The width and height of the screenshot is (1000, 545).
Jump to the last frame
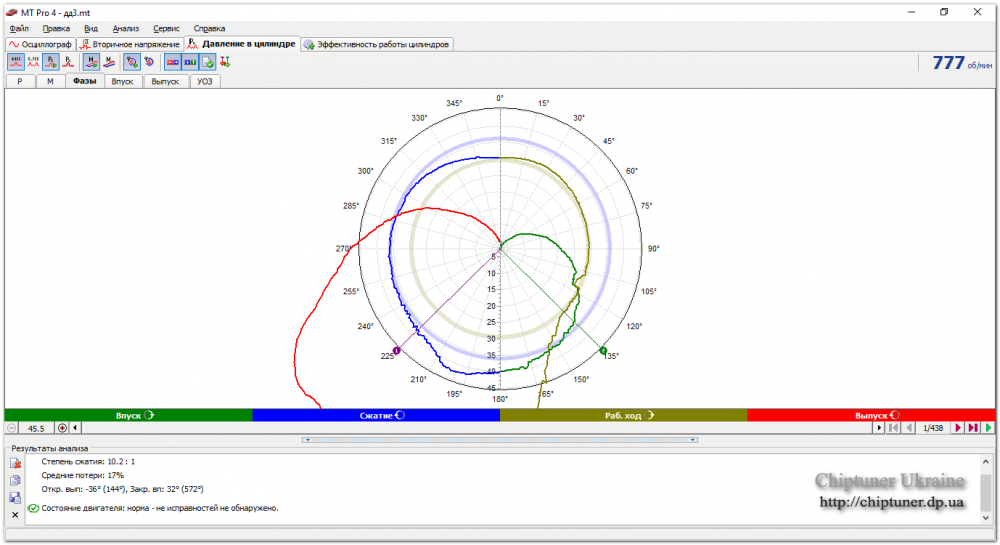click(973, 428)
